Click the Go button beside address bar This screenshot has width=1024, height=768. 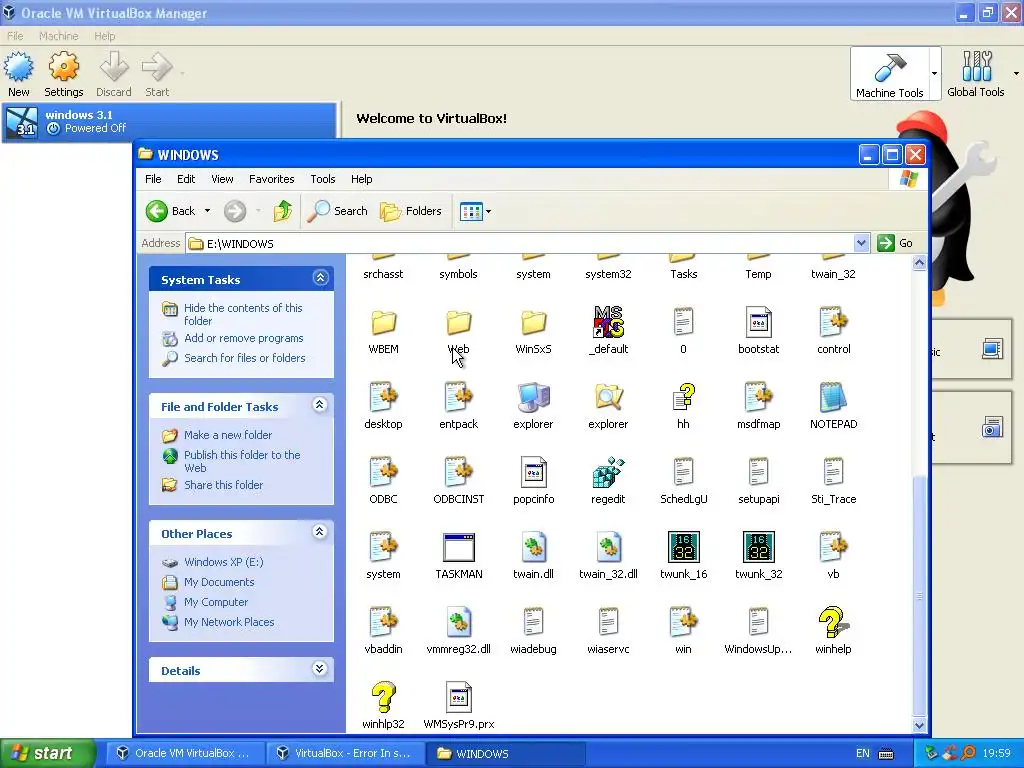tap(896, 243)
